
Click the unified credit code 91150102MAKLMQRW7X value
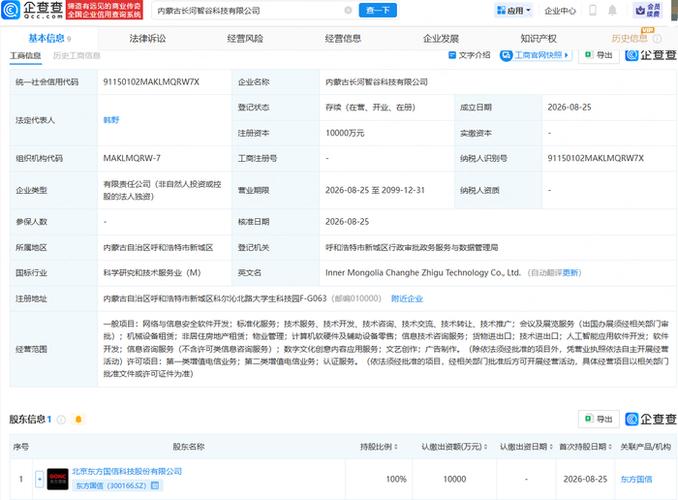151,82
